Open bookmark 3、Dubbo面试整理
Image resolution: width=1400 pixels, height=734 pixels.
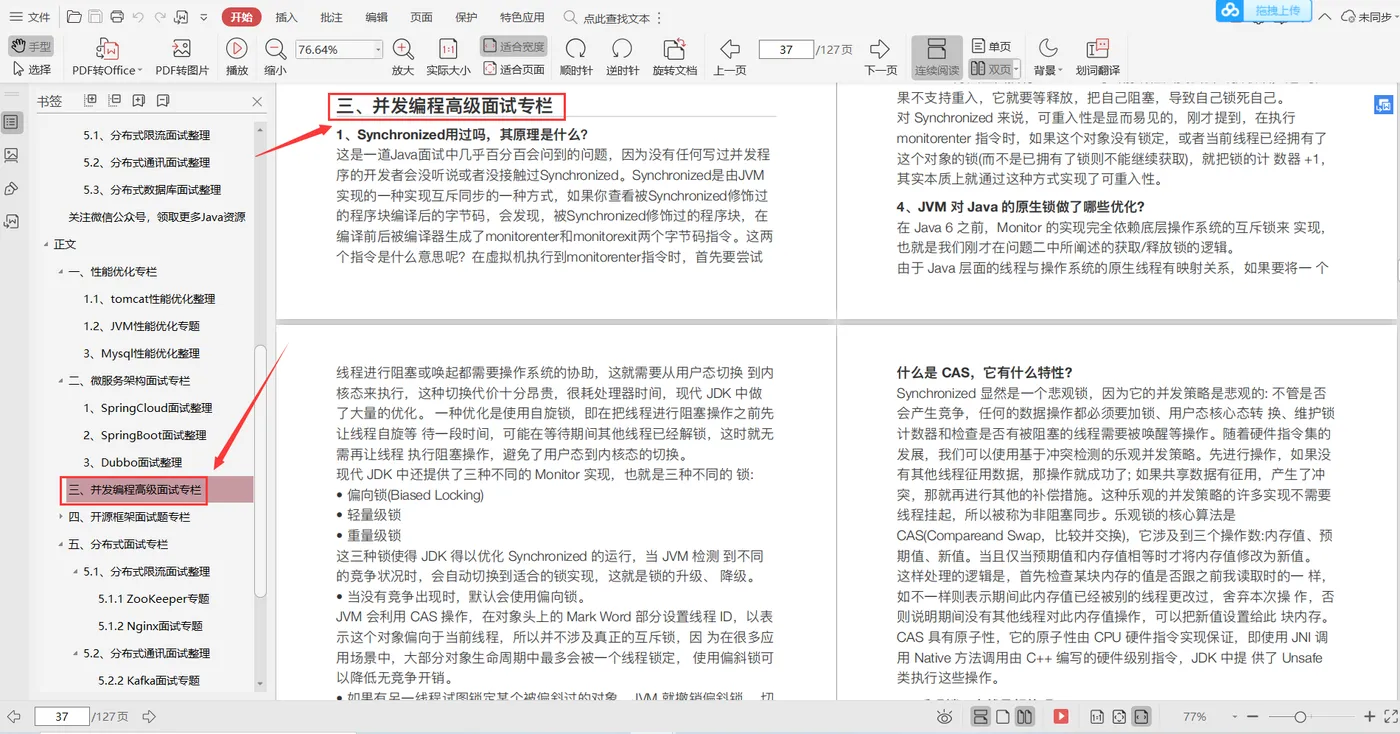point(133,462)
